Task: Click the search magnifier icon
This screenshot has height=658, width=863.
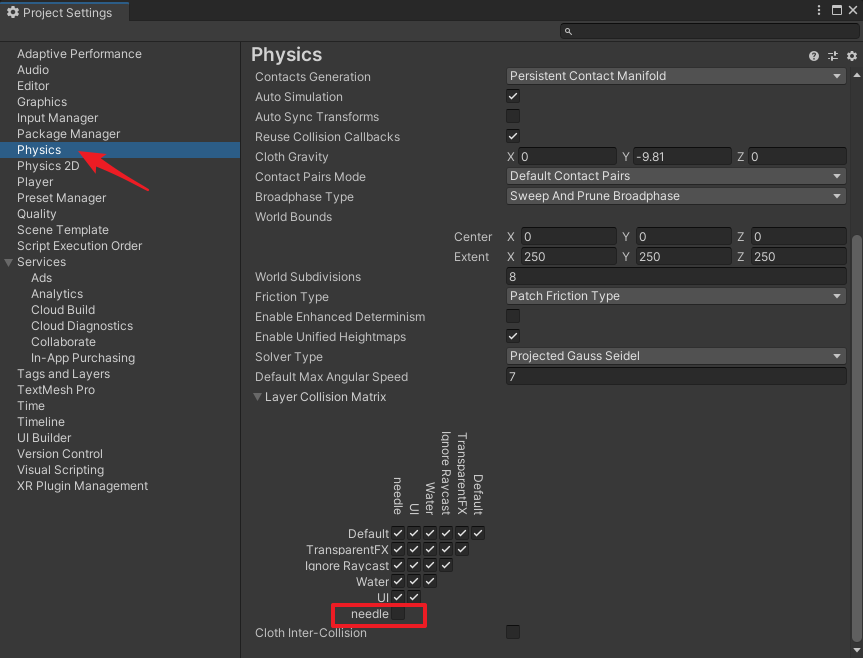Action: coord(569,31)
